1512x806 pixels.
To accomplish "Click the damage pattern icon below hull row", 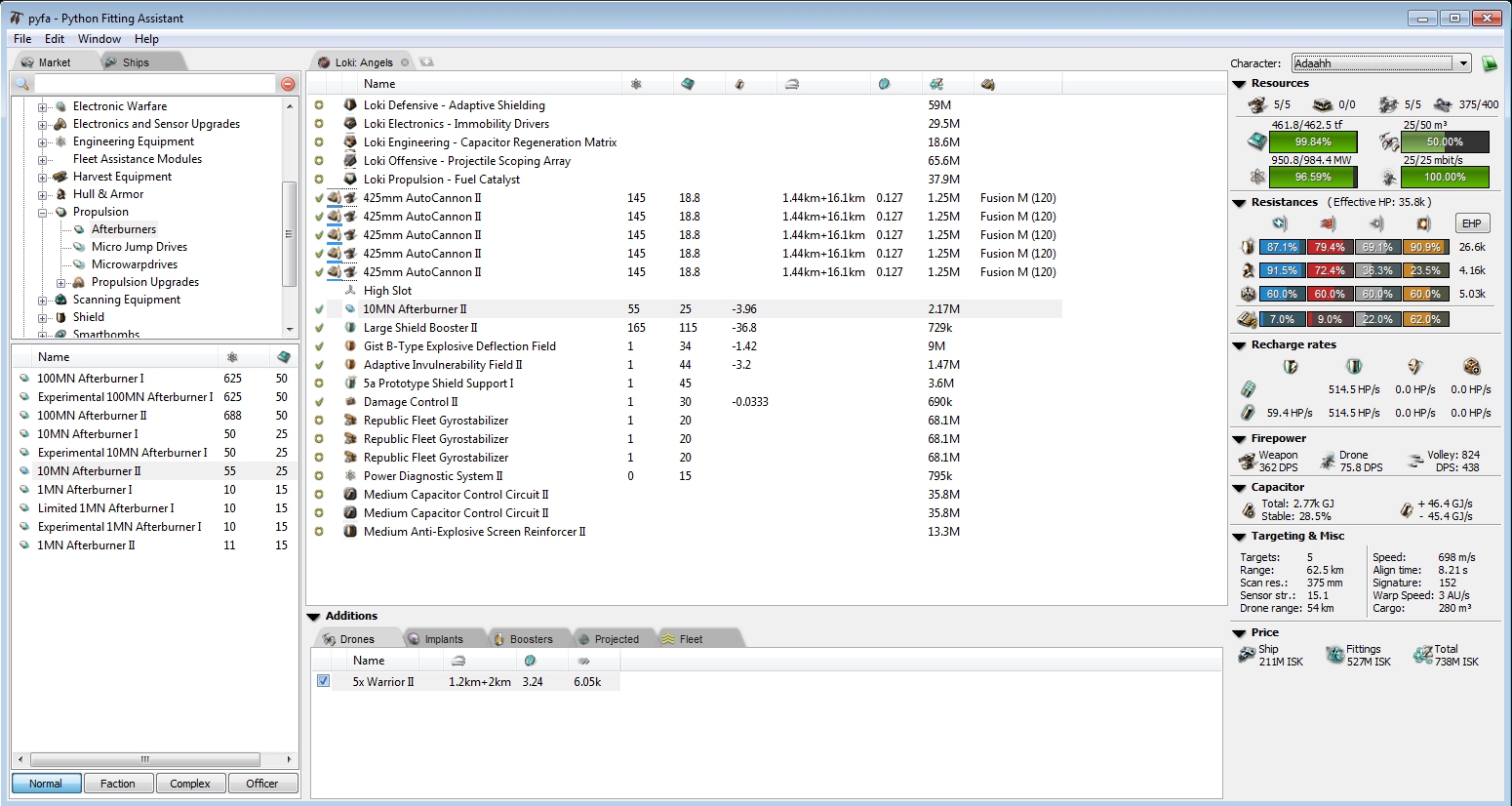I will tap(1247, 319).
